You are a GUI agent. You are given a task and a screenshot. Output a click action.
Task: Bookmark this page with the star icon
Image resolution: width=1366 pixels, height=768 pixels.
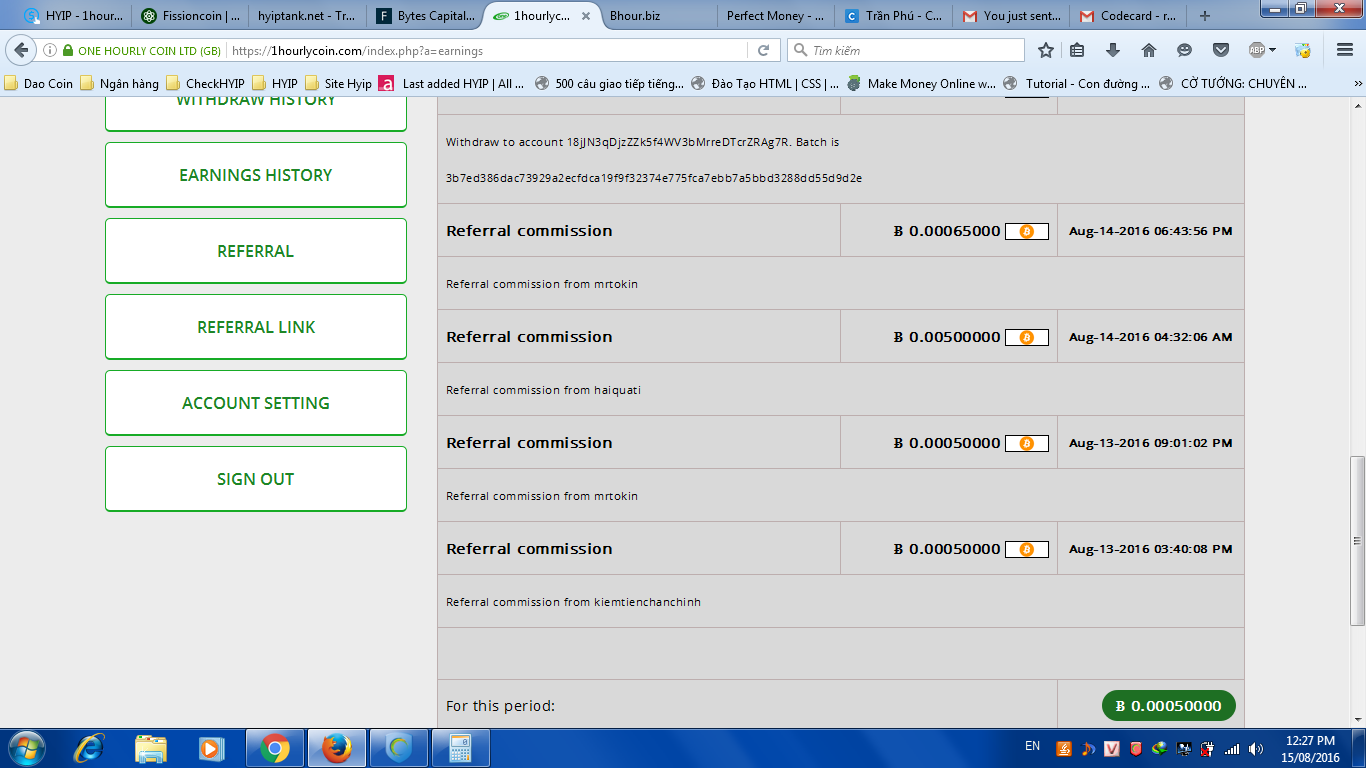coord(1046,50)
